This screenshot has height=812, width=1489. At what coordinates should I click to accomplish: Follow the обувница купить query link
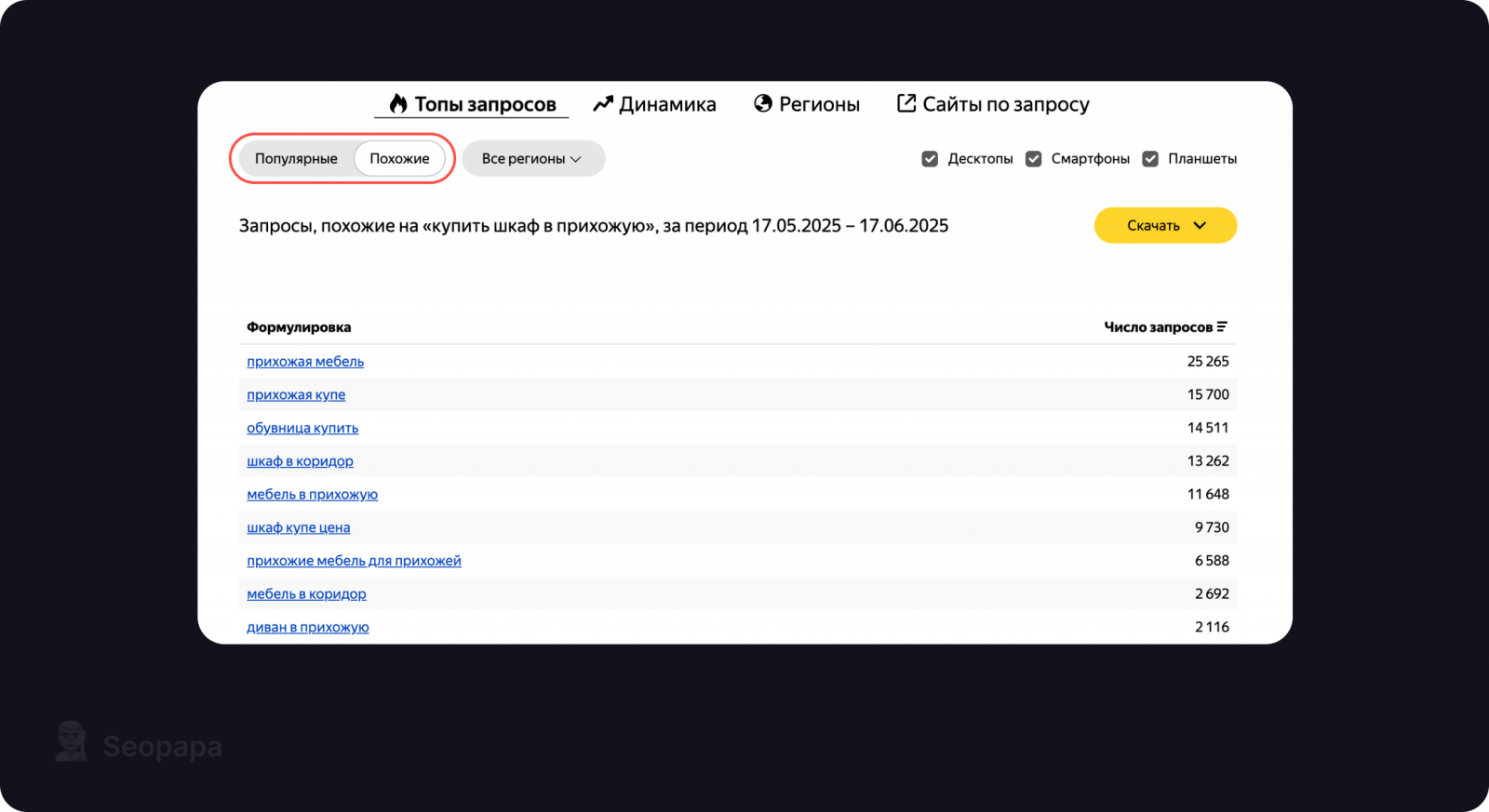click(302, 428)
